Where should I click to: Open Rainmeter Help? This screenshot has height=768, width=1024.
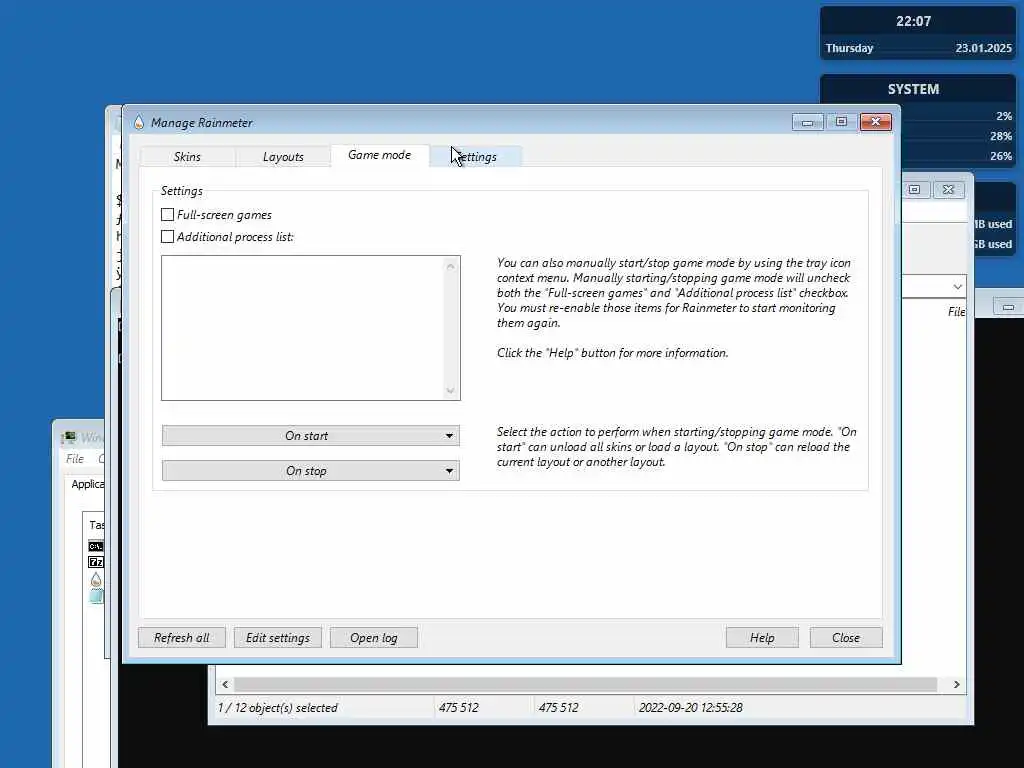(x=762, y=637)
